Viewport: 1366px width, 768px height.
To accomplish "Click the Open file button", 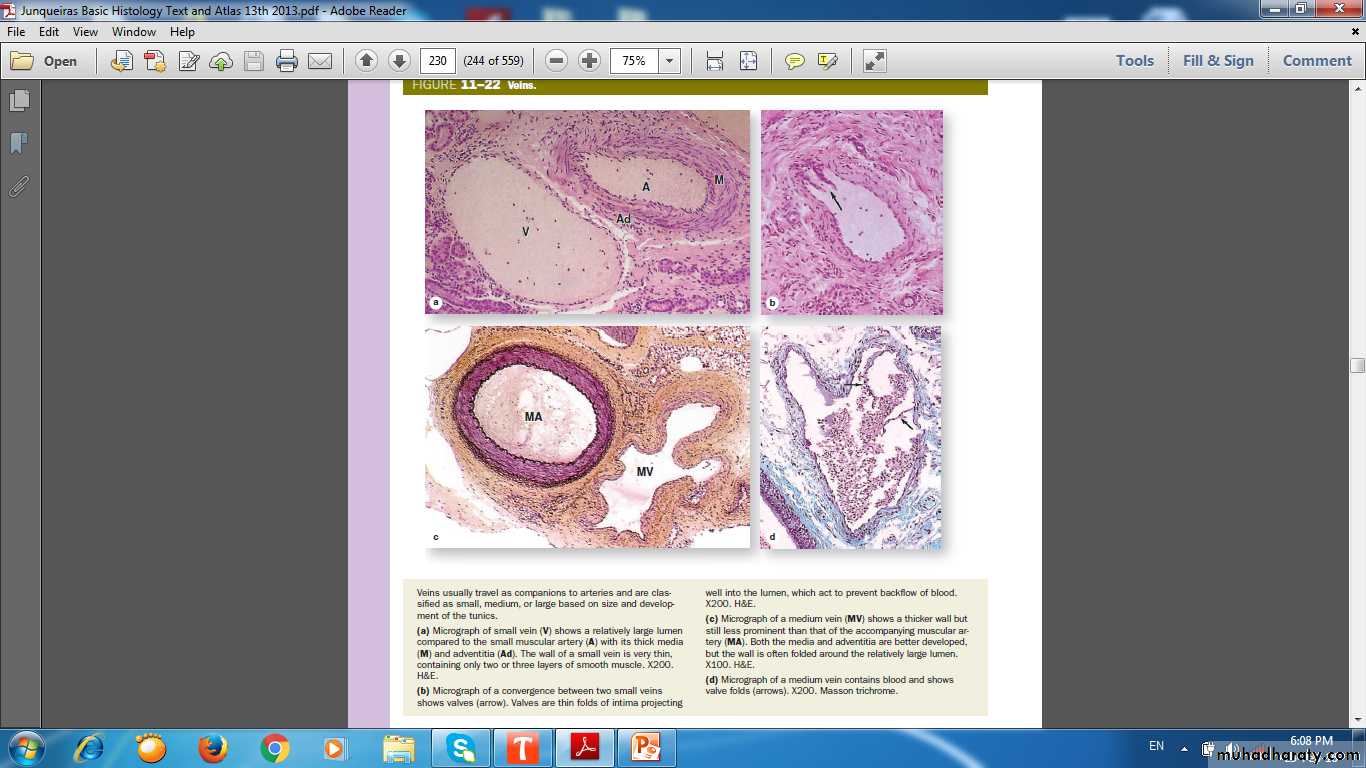I will click(45, 61).
